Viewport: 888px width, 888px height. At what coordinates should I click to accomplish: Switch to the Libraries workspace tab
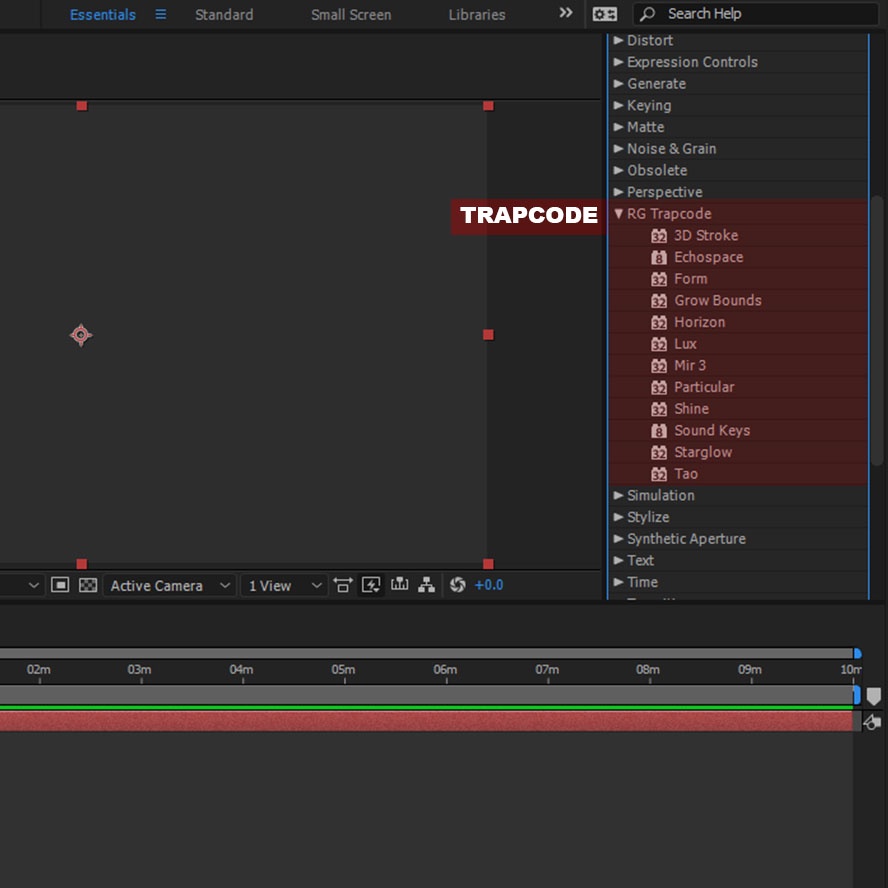pyautogui.click(x=477, y=15)
